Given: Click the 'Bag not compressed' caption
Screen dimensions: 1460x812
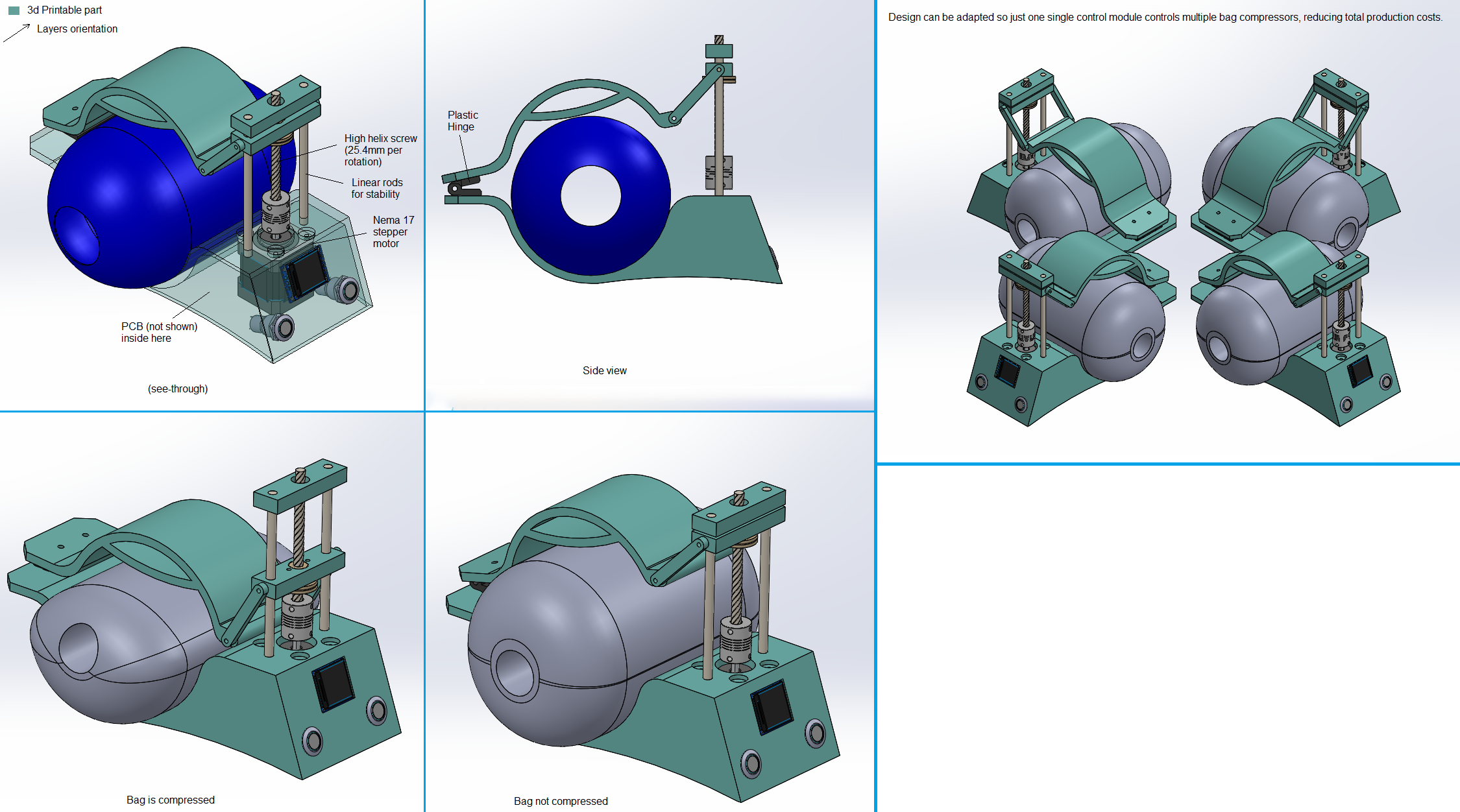Looking at the screenshot, I should (561, 802).
